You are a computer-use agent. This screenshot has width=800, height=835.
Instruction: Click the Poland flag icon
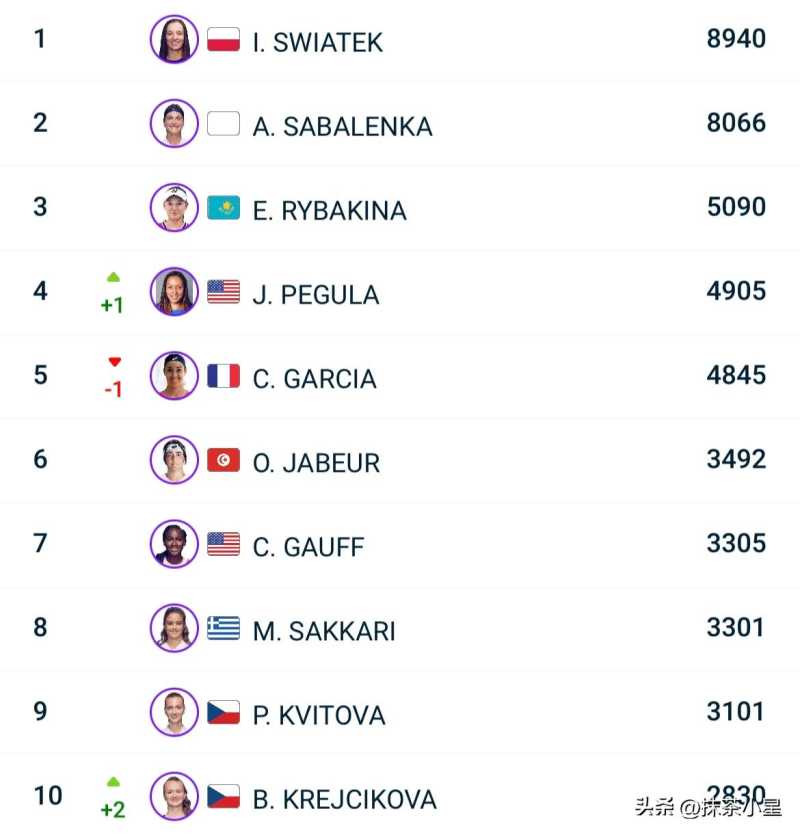coord(223,40)
